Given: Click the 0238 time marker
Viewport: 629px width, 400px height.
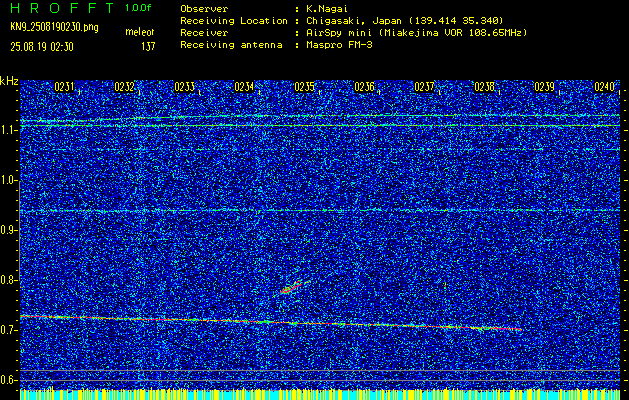Looking at the screenshot, I should [x=484, y=87].
